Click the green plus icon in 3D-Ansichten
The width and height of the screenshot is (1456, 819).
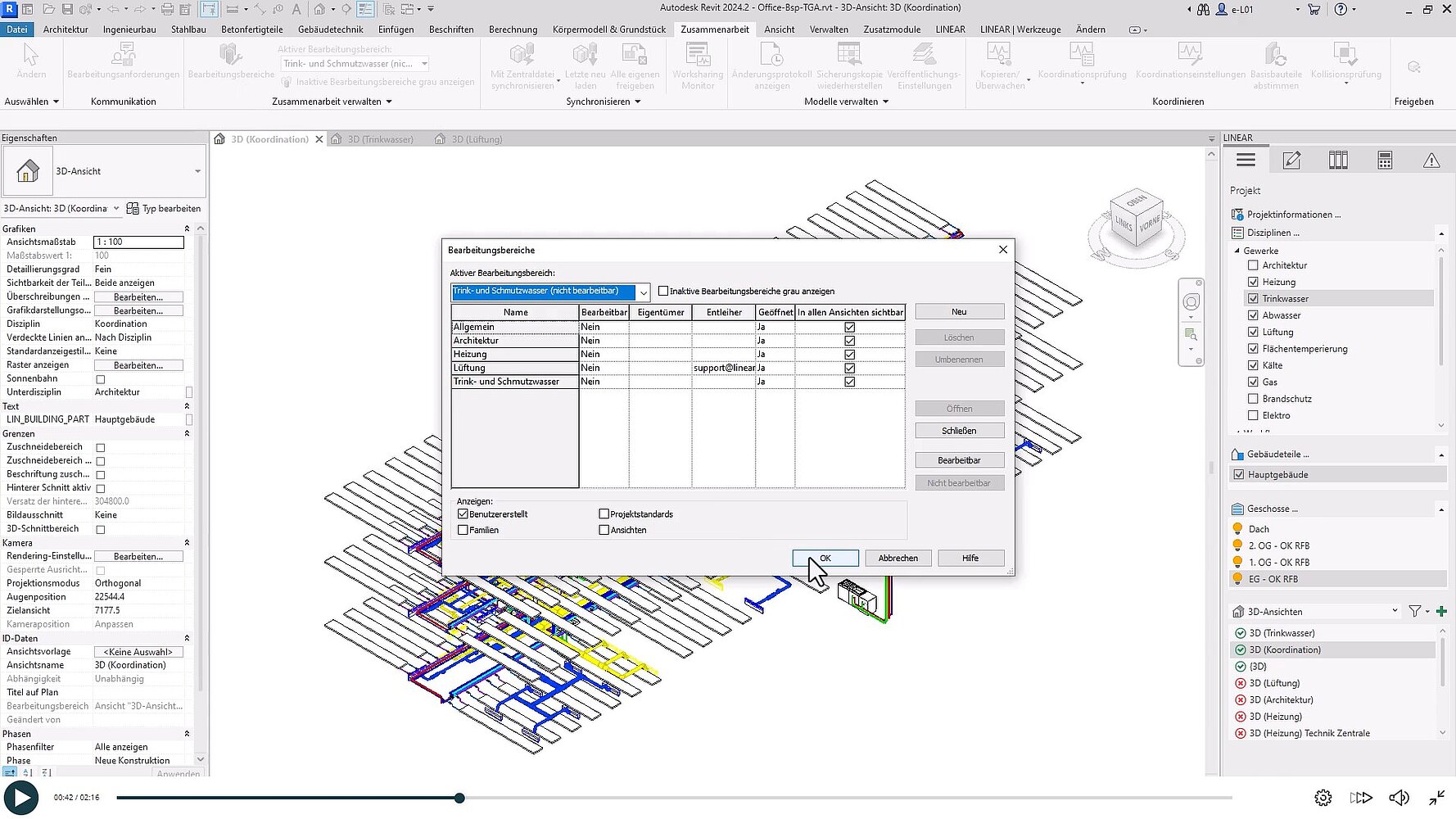coord(1441,611)
